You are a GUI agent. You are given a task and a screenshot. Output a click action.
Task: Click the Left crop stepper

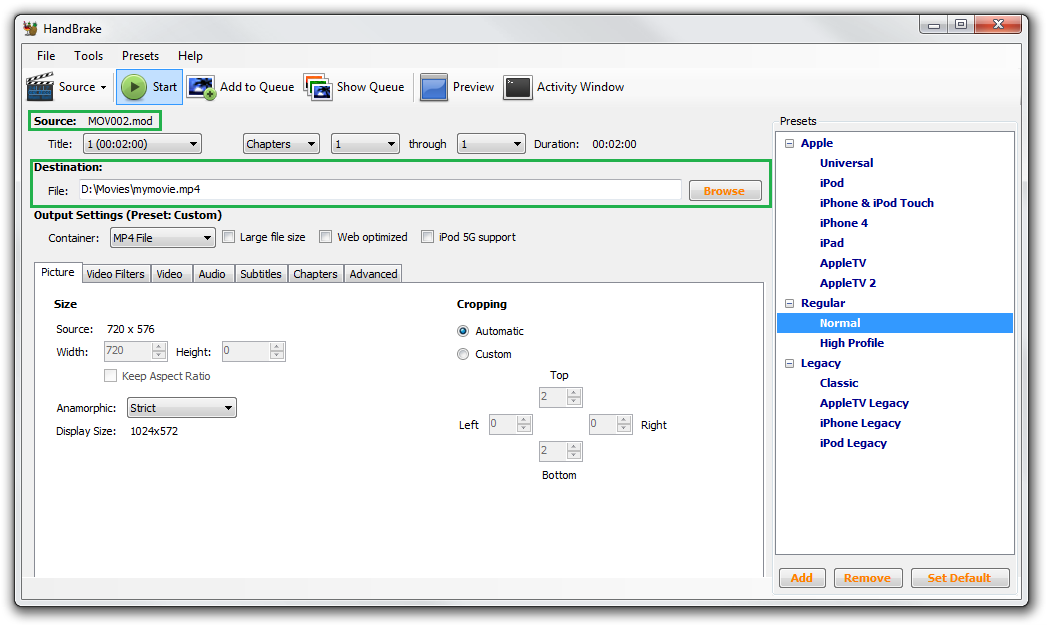click(510, 424)
